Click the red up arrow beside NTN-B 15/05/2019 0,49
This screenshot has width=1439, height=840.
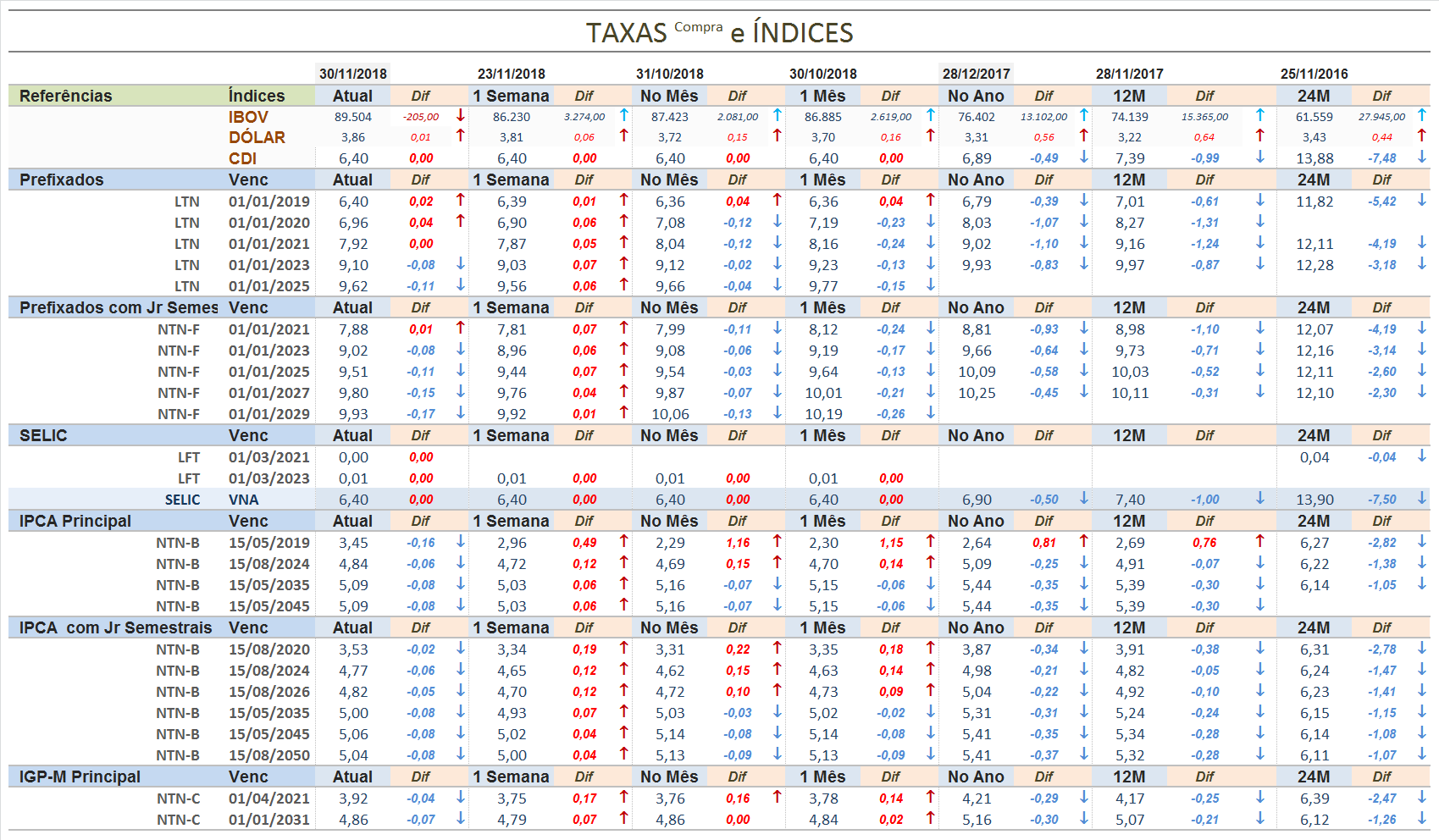(x=624, y=541)
